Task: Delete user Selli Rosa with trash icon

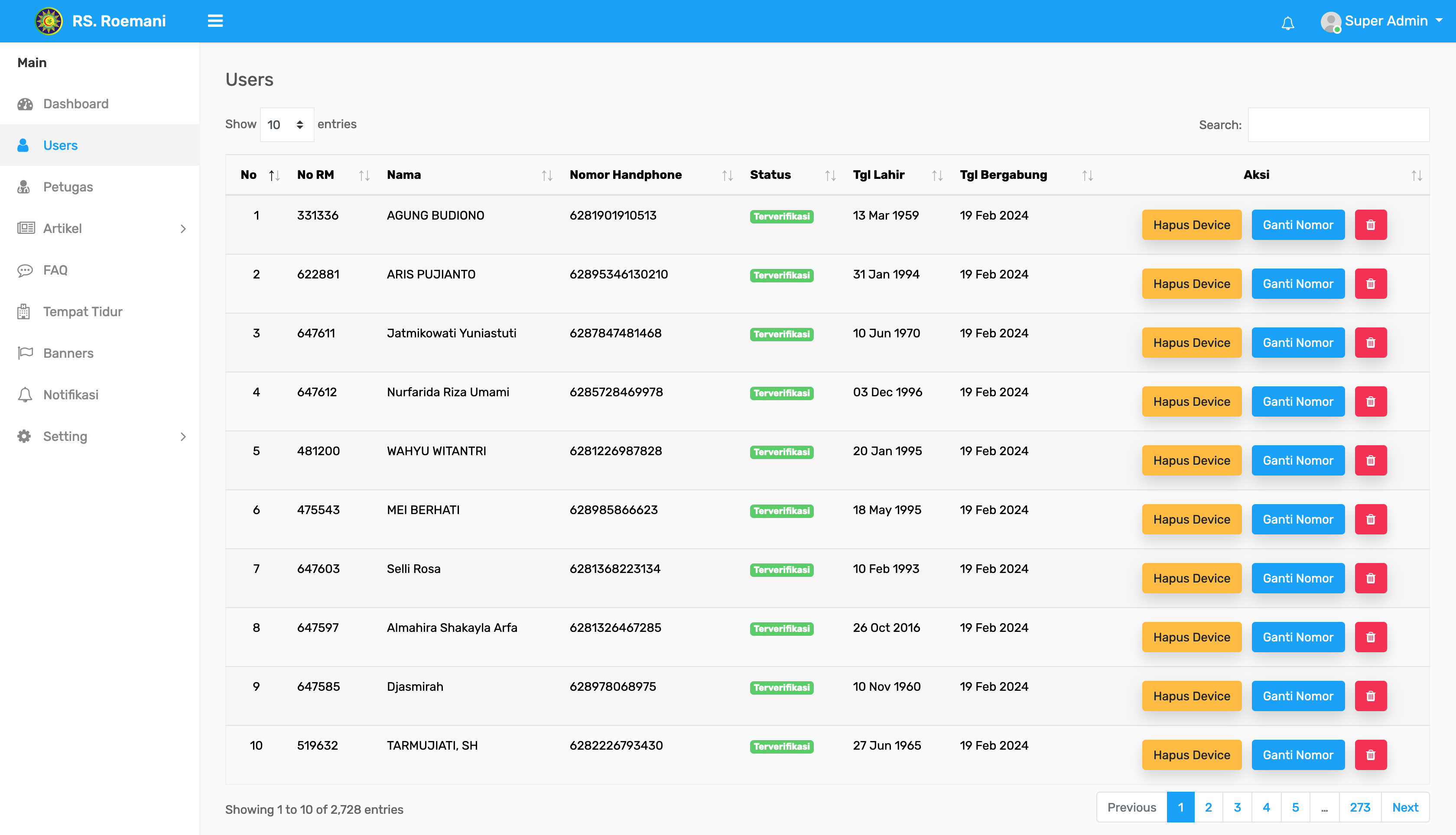Action: (x=1371, y=578)
